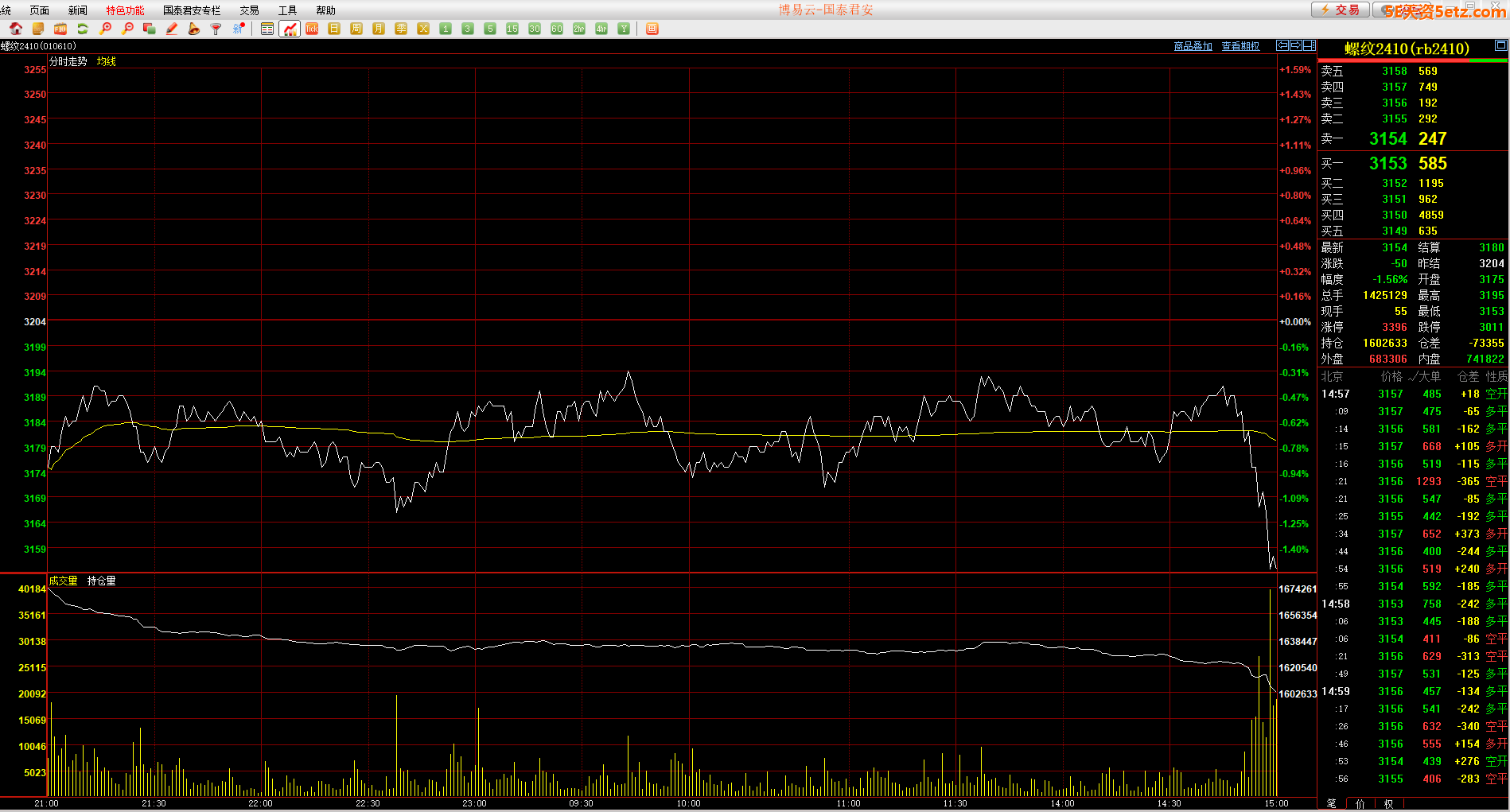Image resolution: width=1510 pixels, height=812 pixels.
Task: Click the 商品叠加 link
Action: [1193, 46]
